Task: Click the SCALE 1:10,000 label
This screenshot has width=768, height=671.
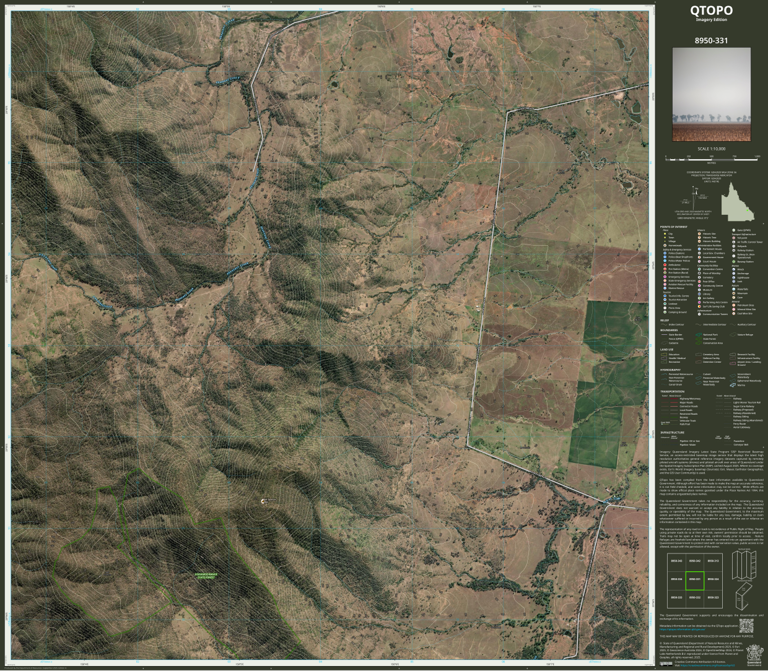Action: click(712, 149)
